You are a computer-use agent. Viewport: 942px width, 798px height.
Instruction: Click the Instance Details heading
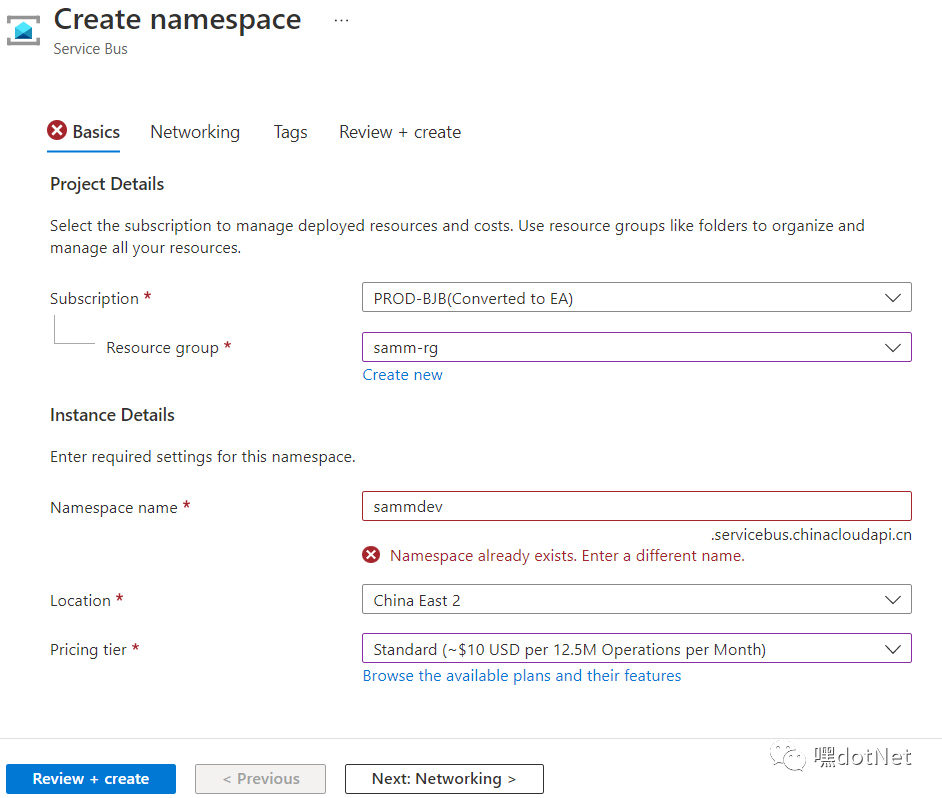tap(112, 415)
